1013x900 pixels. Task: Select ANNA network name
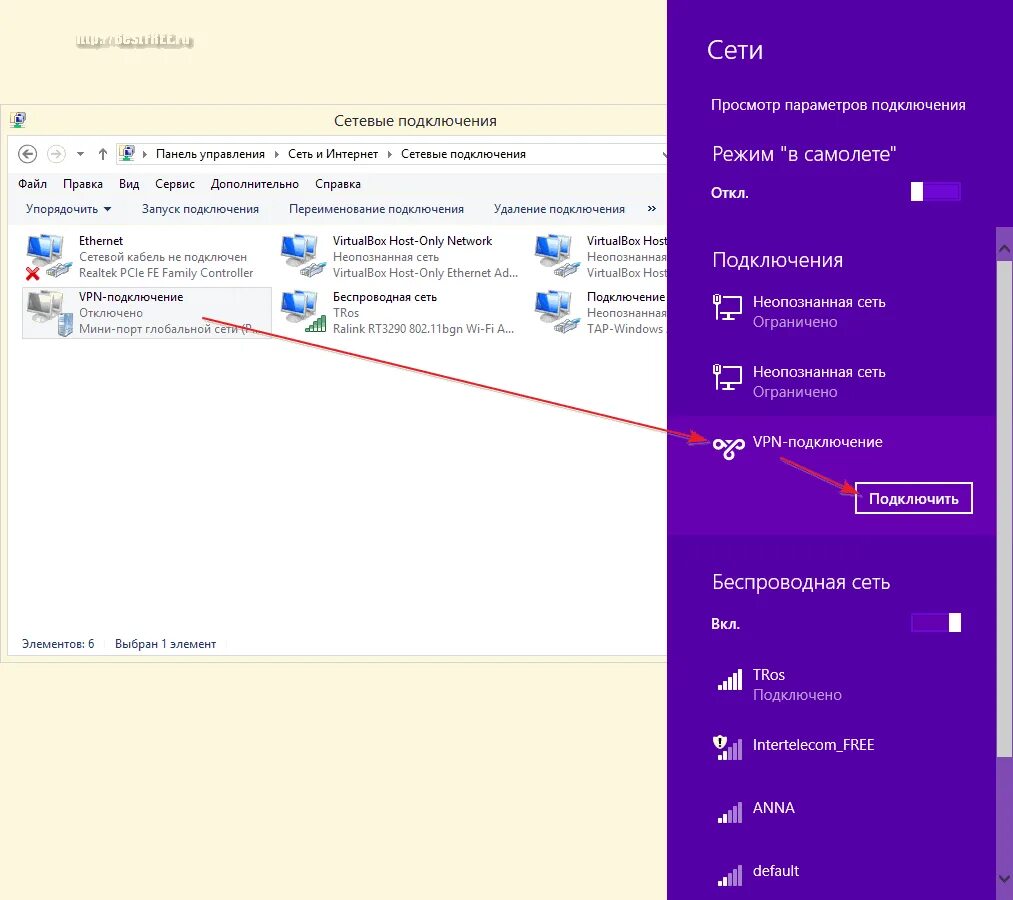pyautogui.click(x=773, y=808)
